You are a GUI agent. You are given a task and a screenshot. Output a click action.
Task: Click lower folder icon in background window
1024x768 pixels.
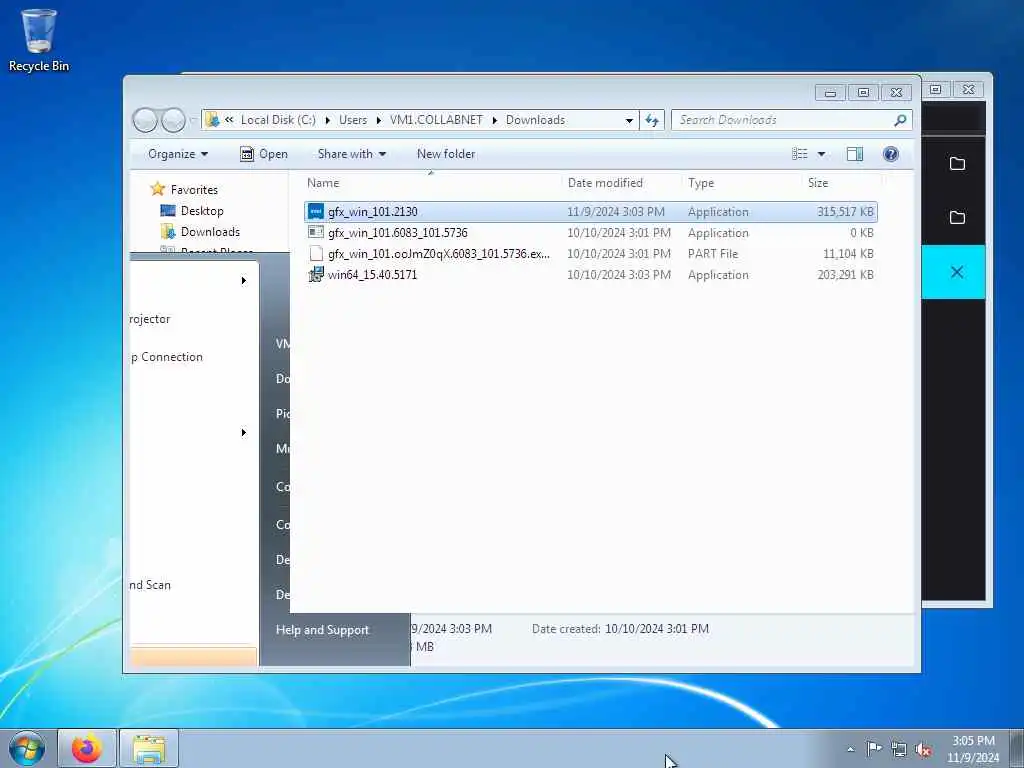pyautogui.click(x=957, y=217)
